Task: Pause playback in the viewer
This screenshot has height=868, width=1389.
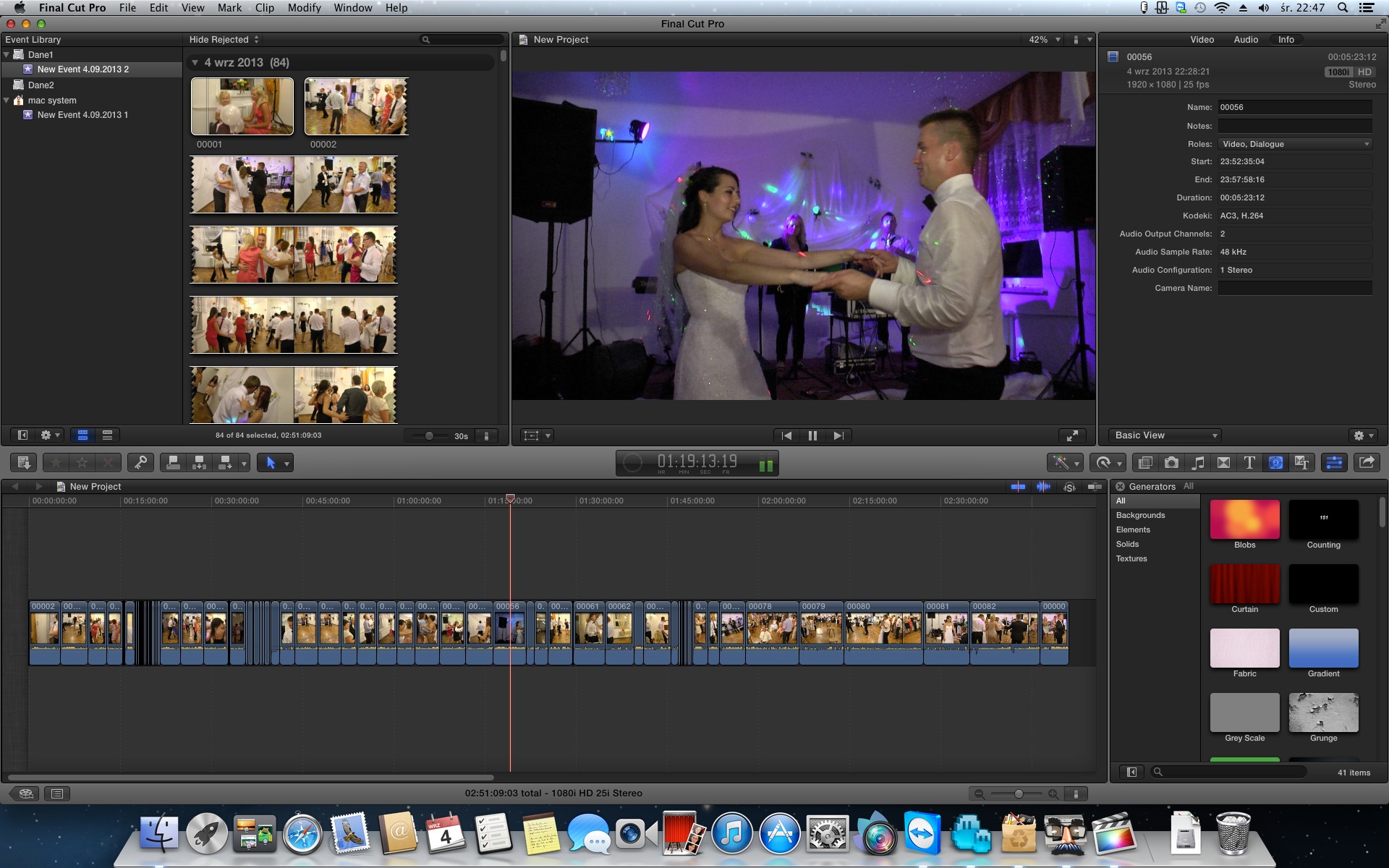Action: click(x=812, y=435)
